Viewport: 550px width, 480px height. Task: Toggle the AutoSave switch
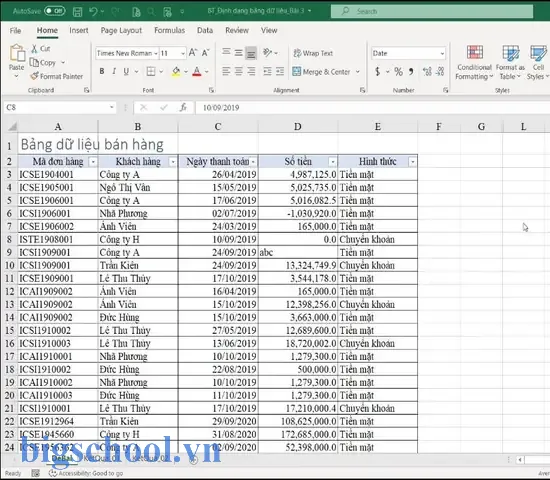(x=54, y=11)
